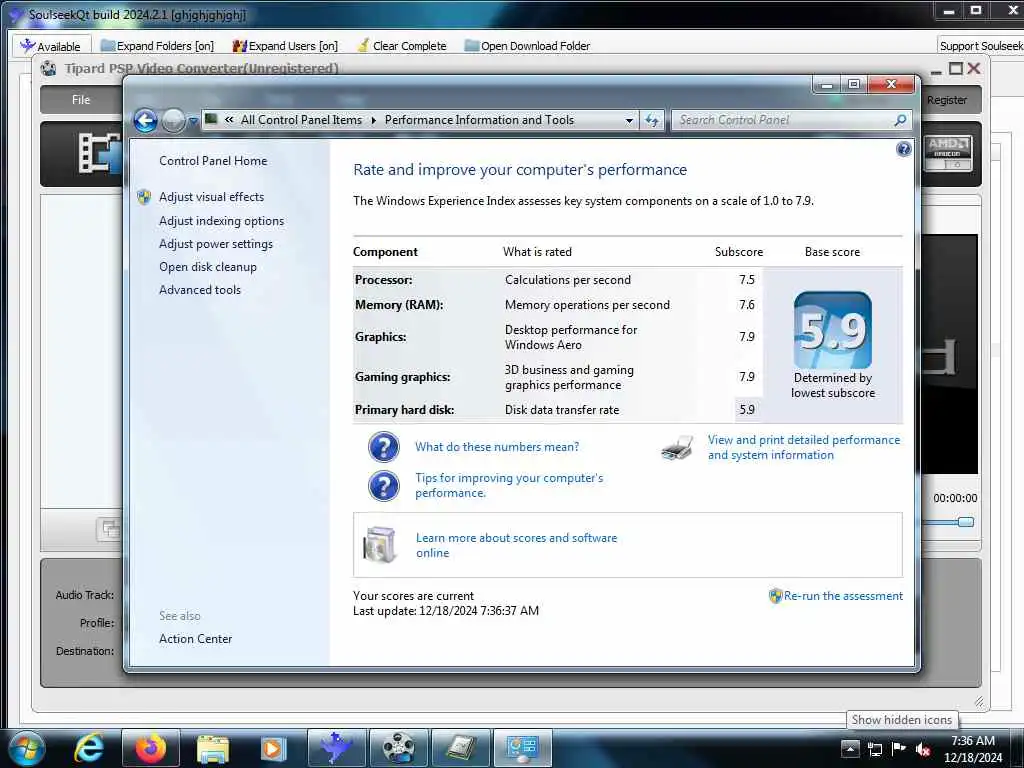Open Control Panel Home
Viewport: 1024px width, 768px height.
(x=213, y=161)
